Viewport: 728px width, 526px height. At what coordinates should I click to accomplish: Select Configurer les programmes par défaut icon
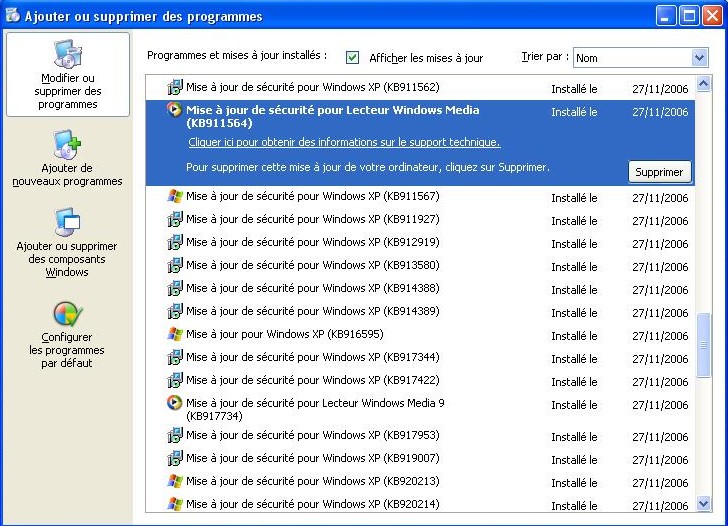(68, 314)
